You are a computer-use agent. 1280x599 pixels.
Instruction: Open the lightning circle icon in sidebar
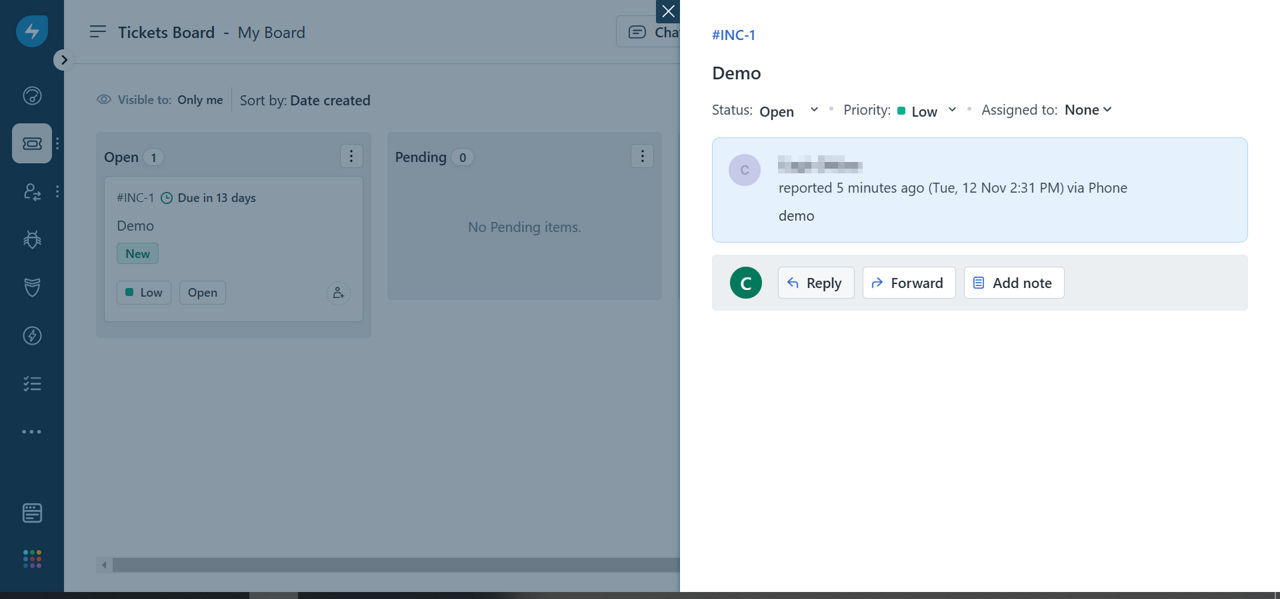32,336
